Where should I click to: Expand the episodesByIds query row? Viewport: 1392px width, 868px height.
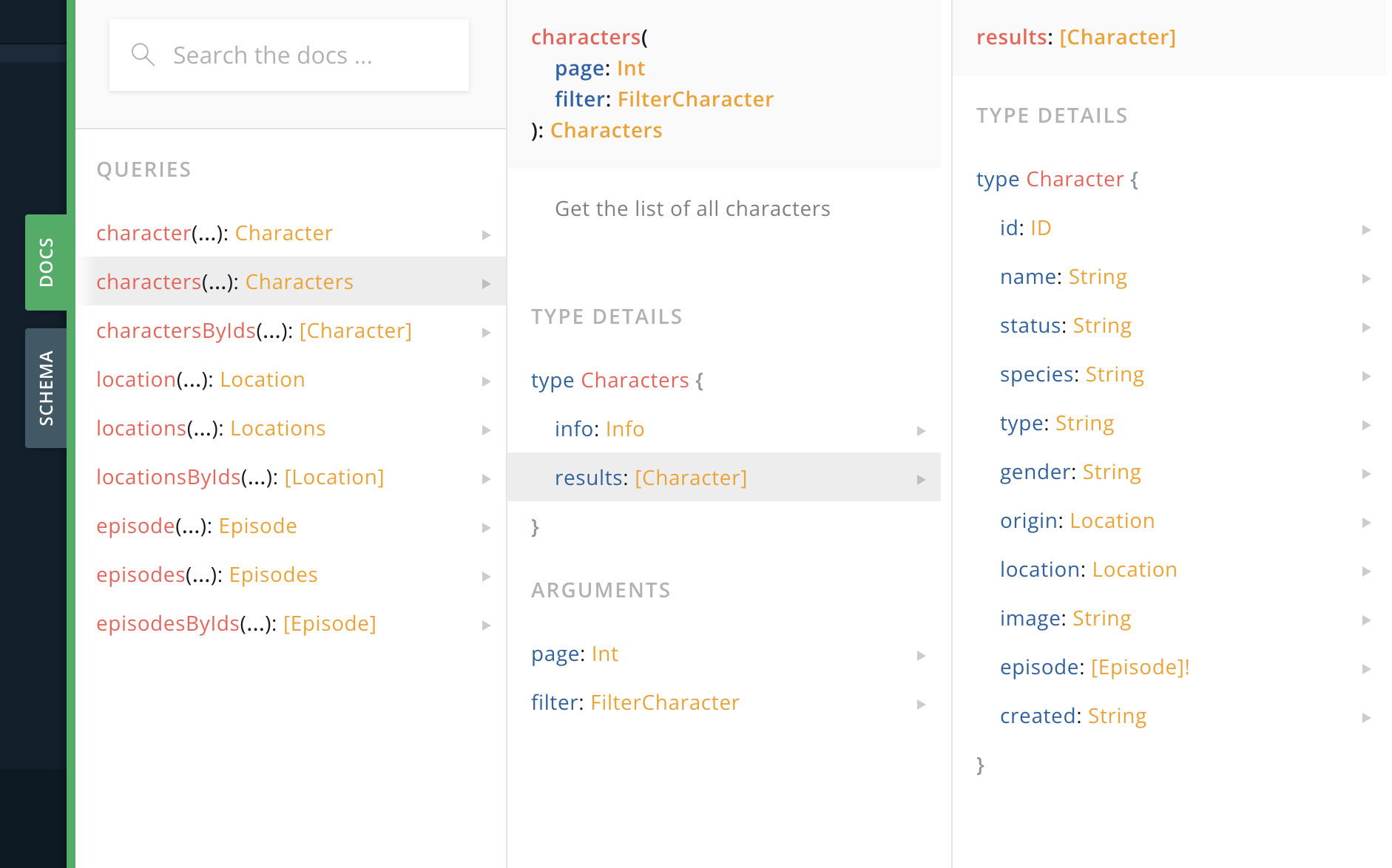tap(486, 625)
